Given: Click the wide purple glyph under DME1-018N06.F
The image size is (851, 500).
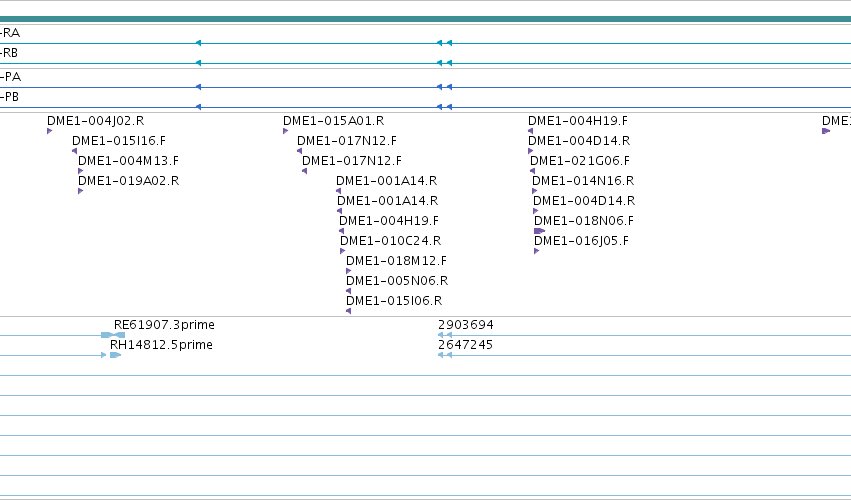Looking at the screenshot, I should (x=539, y=231).
